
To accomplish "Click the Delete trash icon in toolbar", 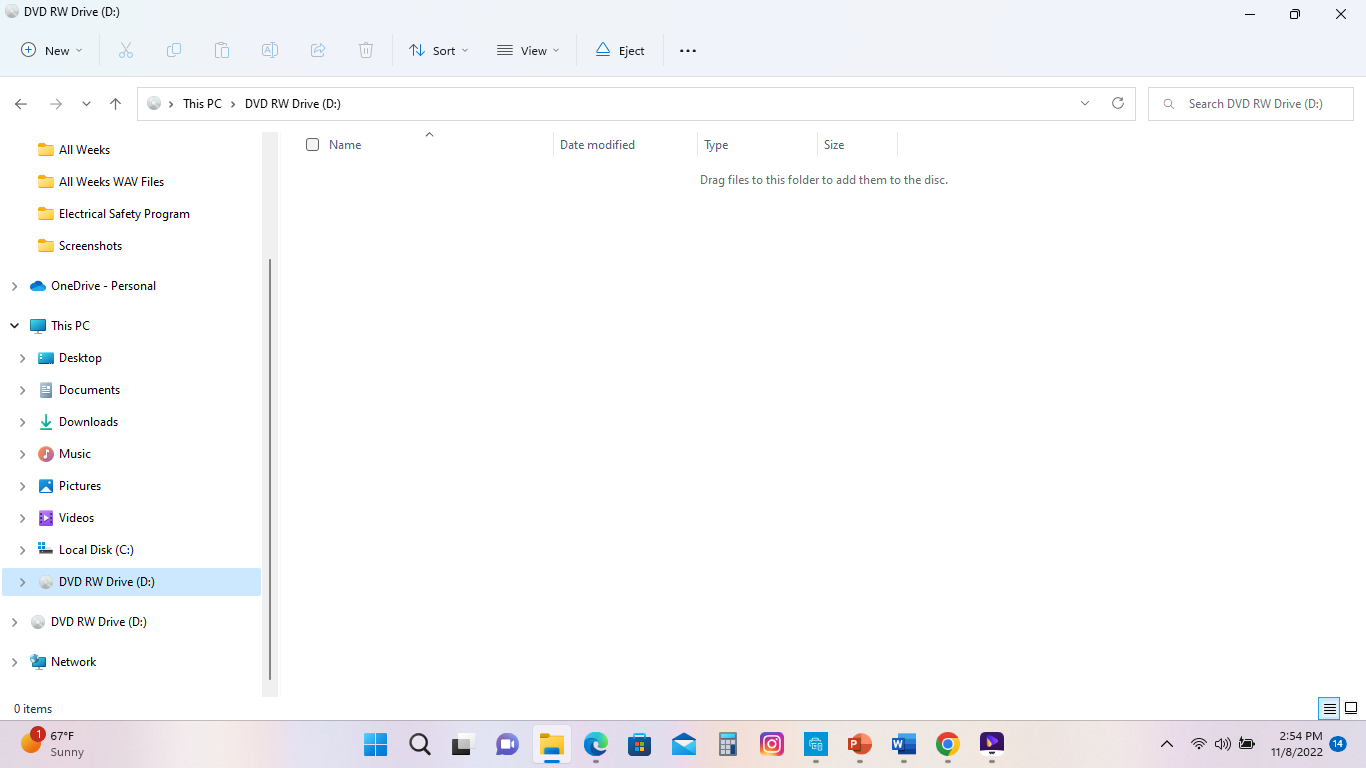I will click(366, 51).
